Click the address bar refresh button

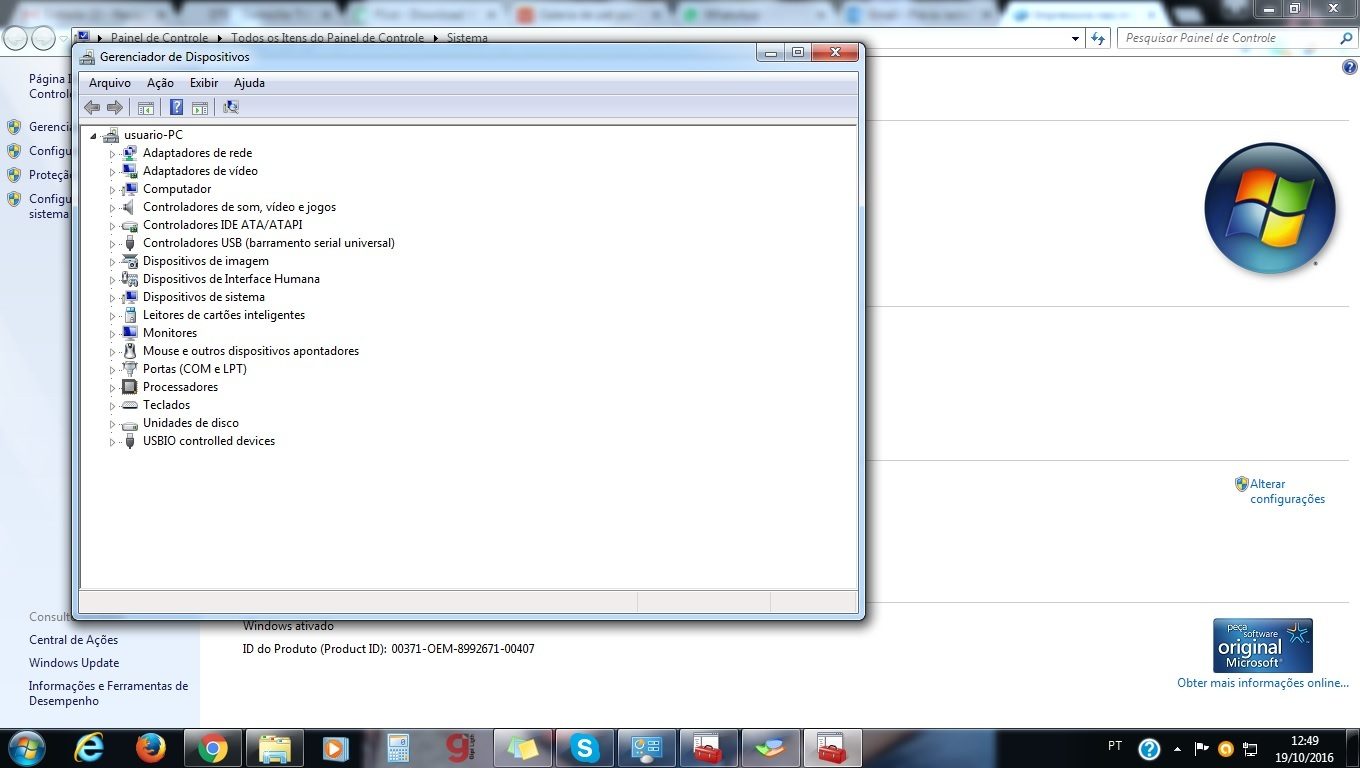(1098, 38)
